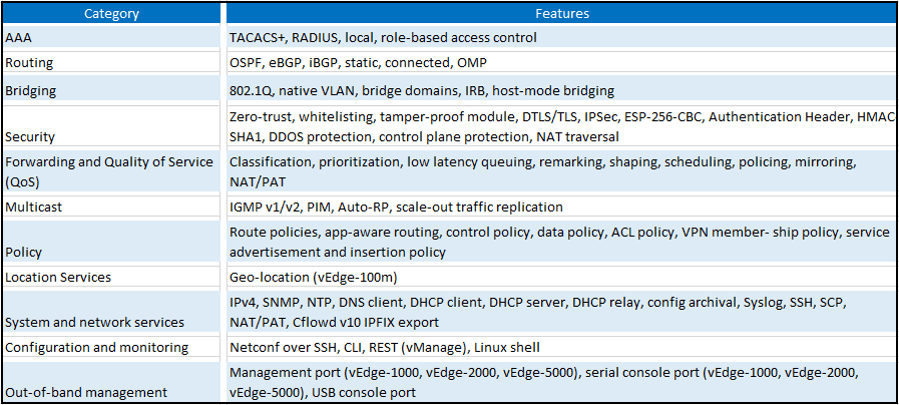Select the Features column header
The image size is (899, 405).
(x=561, y=13)
